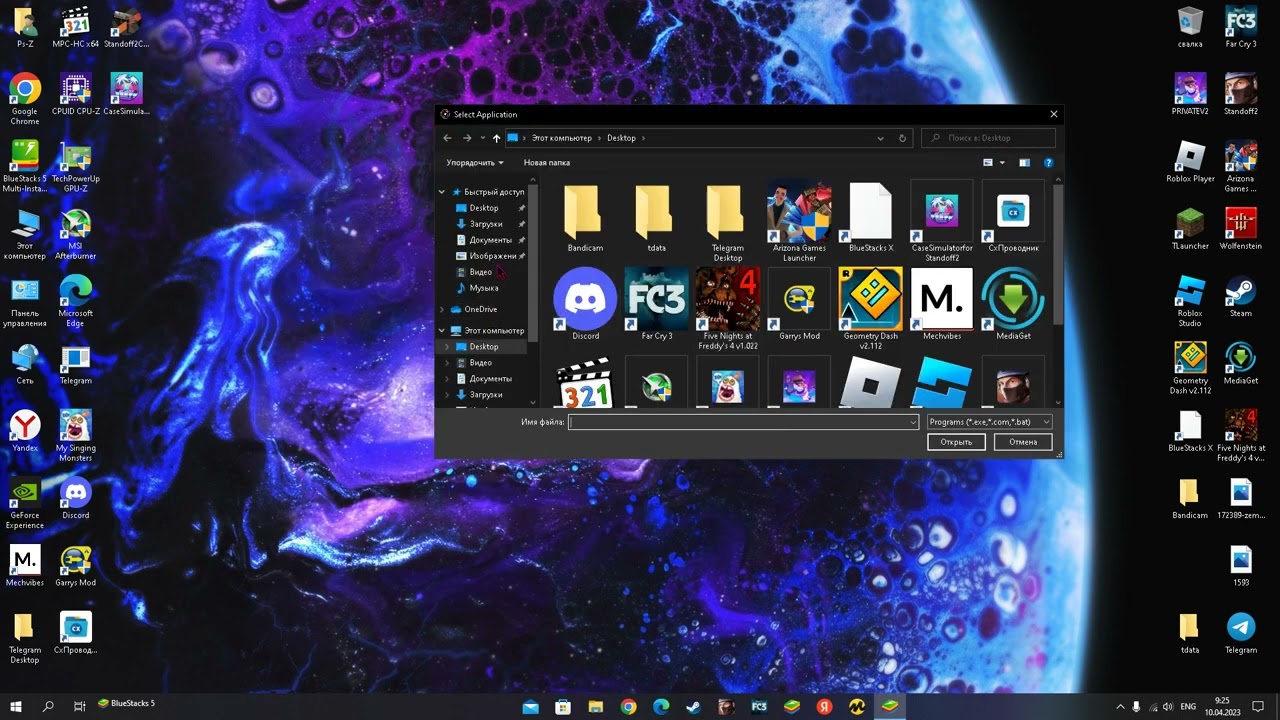Select Загрузки under quick access
This screenshot has height=720, width=1280.
coord(486,224)
